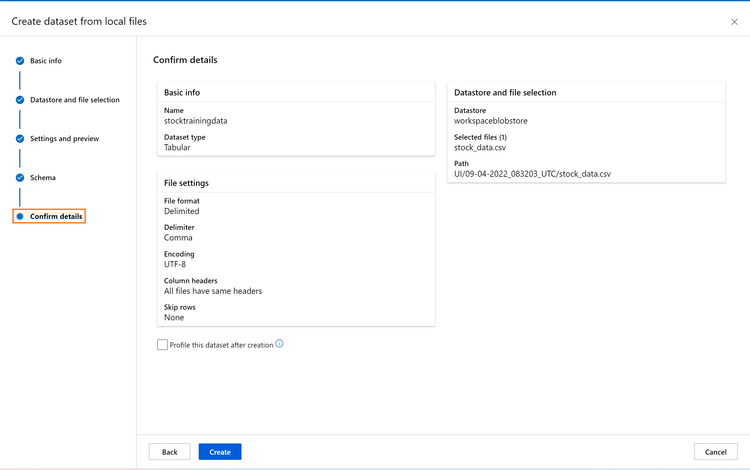Viewport: 750px width, 470px height.
Task: Click the file path ending in stock_data.csv
Action: click(x=532, y=174)
